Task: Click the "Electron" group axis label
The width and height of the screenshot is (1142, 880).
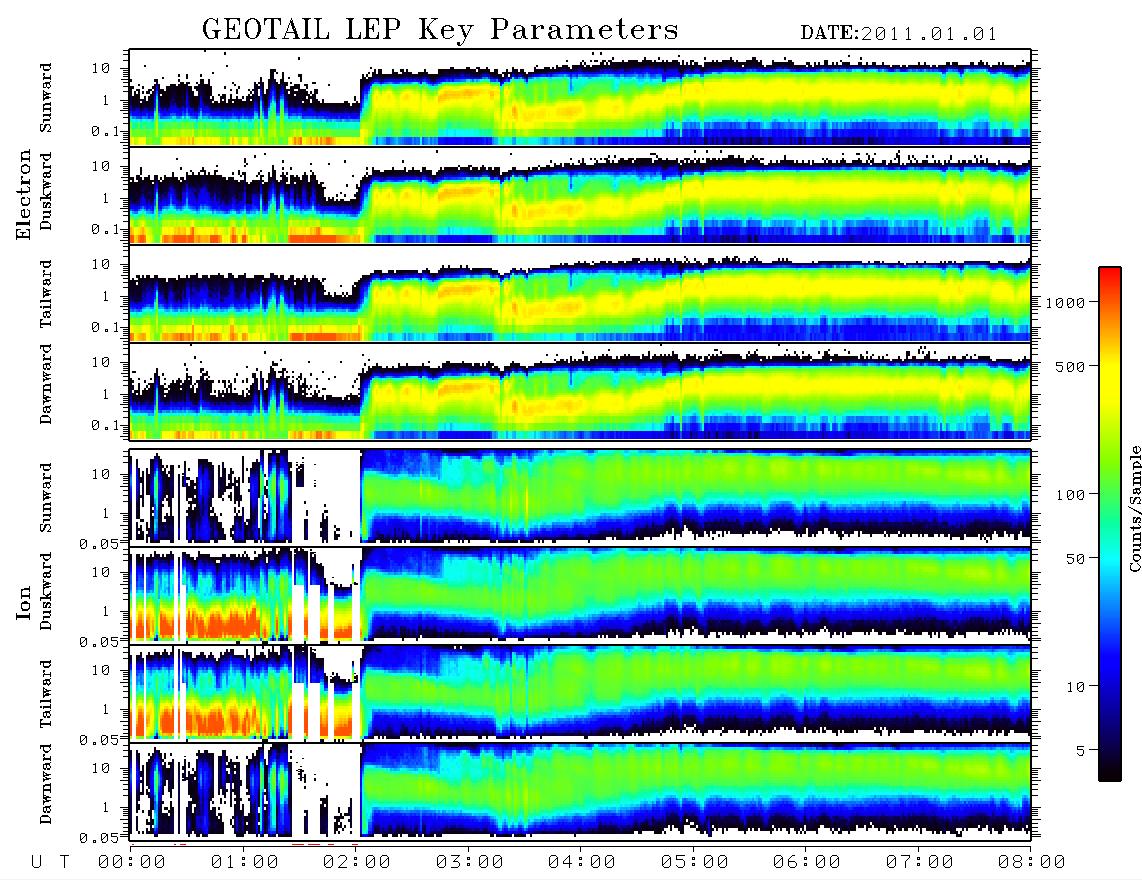Action: pos(24,194)
